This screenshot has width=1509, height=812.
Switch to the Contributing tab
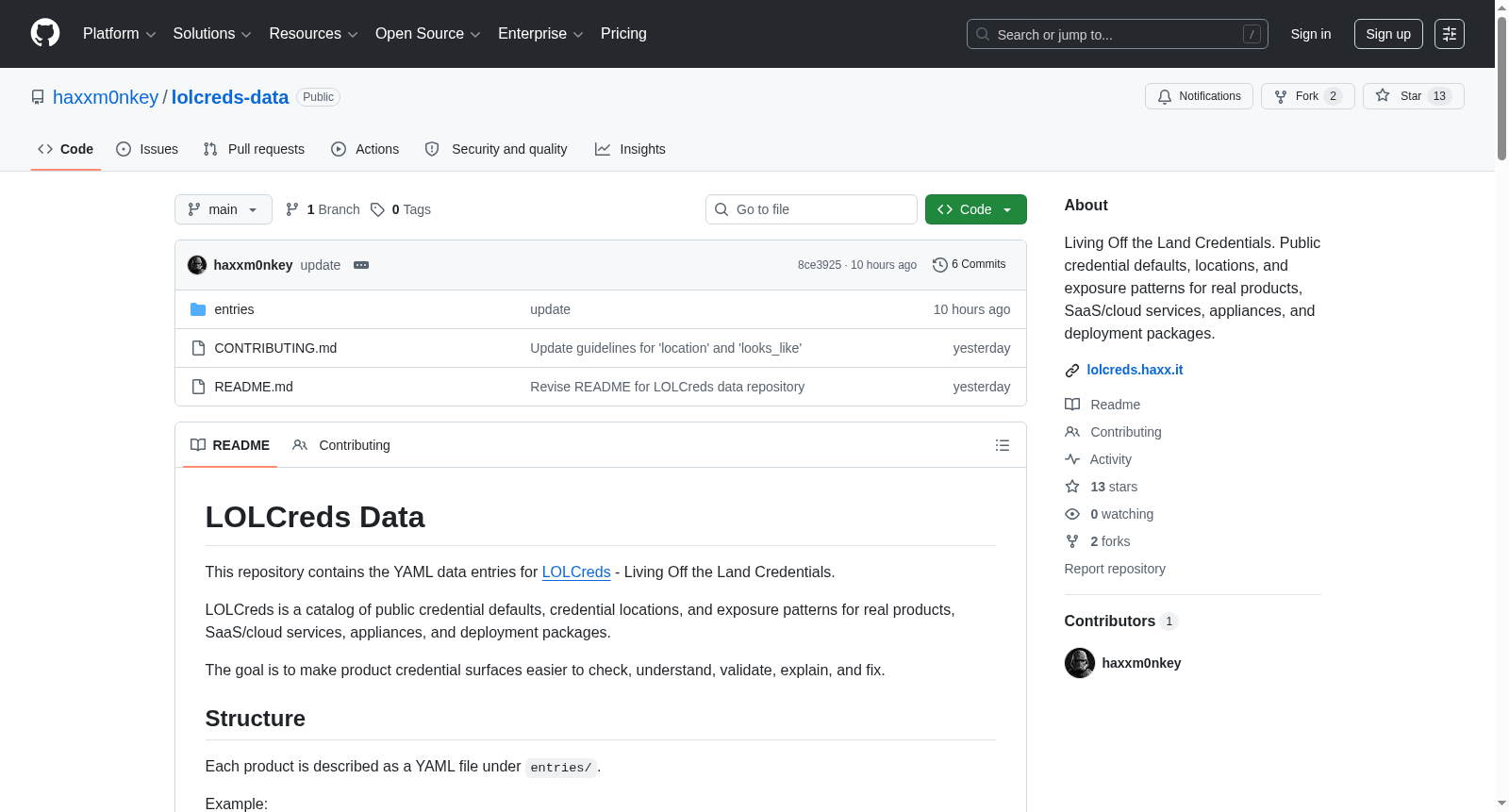pos(341,445)
